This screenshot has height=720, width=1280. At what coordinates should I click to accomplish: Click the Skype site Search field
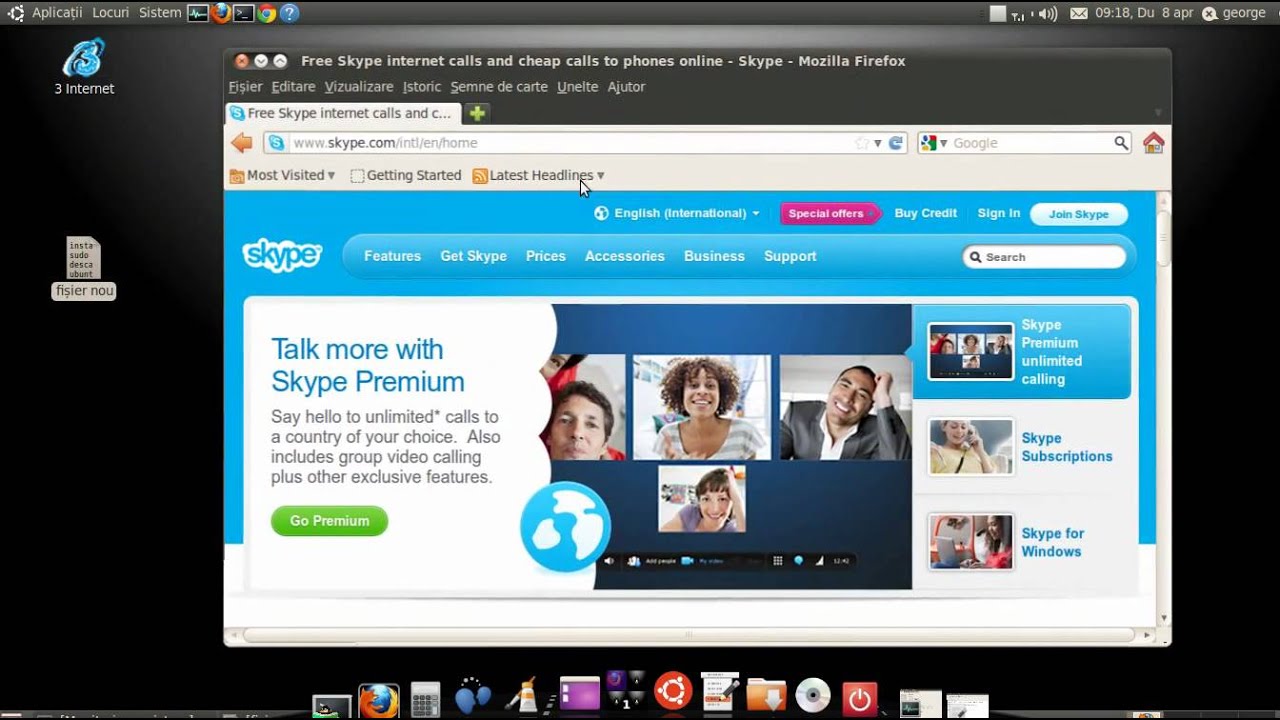click(1044, 257)
